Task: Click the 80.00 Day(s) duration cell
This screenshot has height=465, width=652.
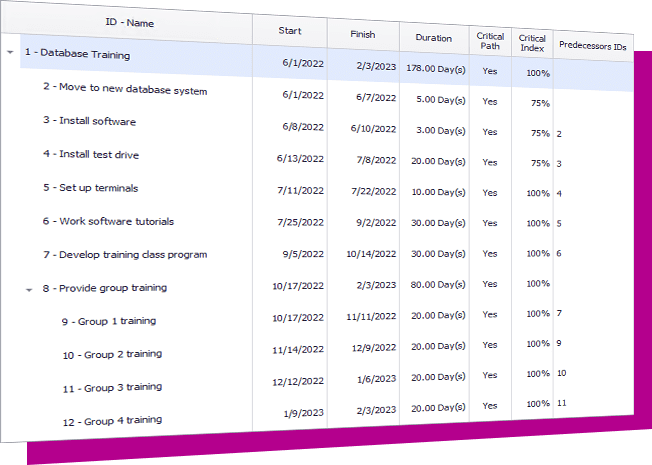Action: pyautogui.click(x=438, y=284)
